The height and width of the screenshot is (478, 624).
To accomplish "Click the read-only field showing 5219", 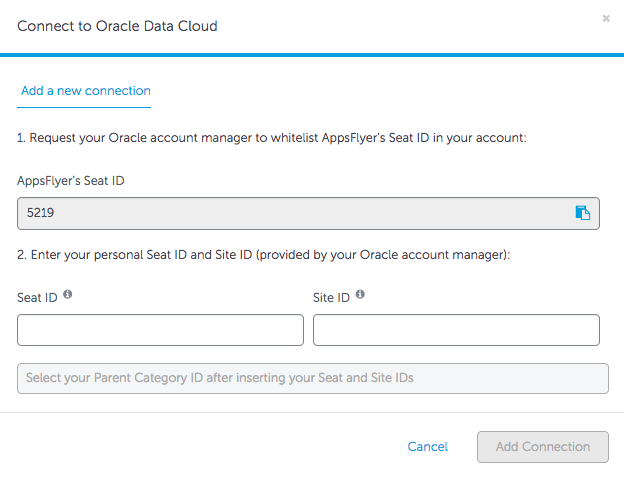I will (x=290, y=213).
